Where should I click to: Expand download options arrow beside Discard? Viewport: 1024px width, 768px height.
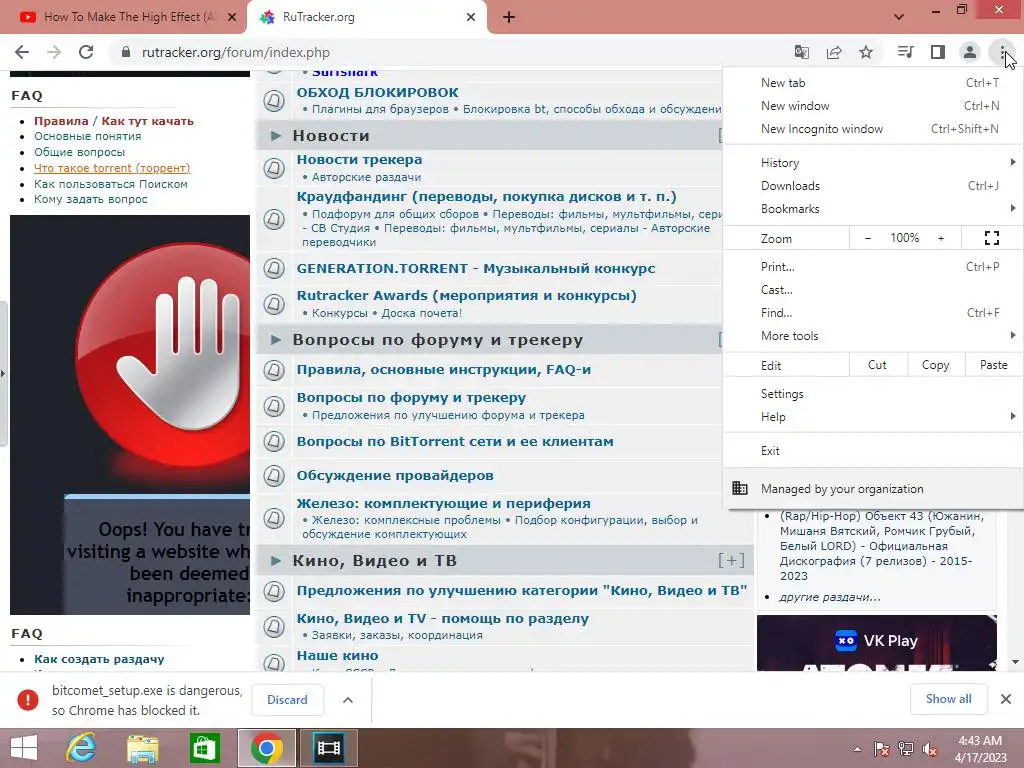point(348,700)
